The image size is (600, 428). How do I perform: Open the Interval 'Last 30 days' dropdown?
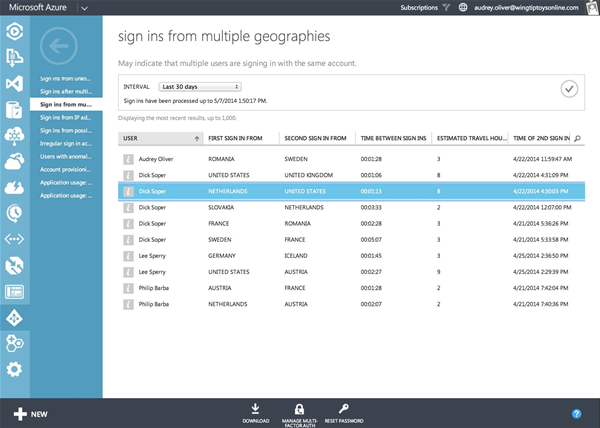[200, 87]
